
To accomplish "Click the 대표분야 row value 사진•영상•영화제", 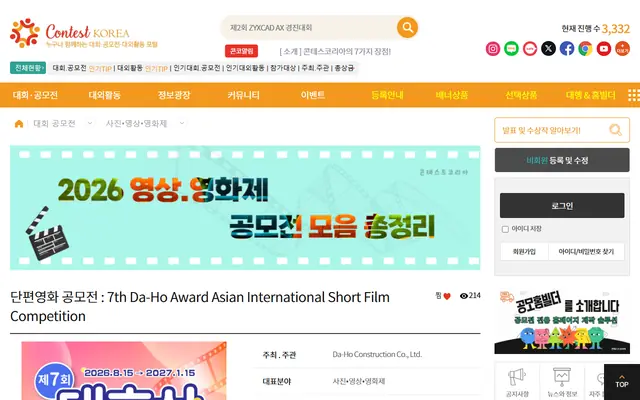I will click(x=359, y=381).
